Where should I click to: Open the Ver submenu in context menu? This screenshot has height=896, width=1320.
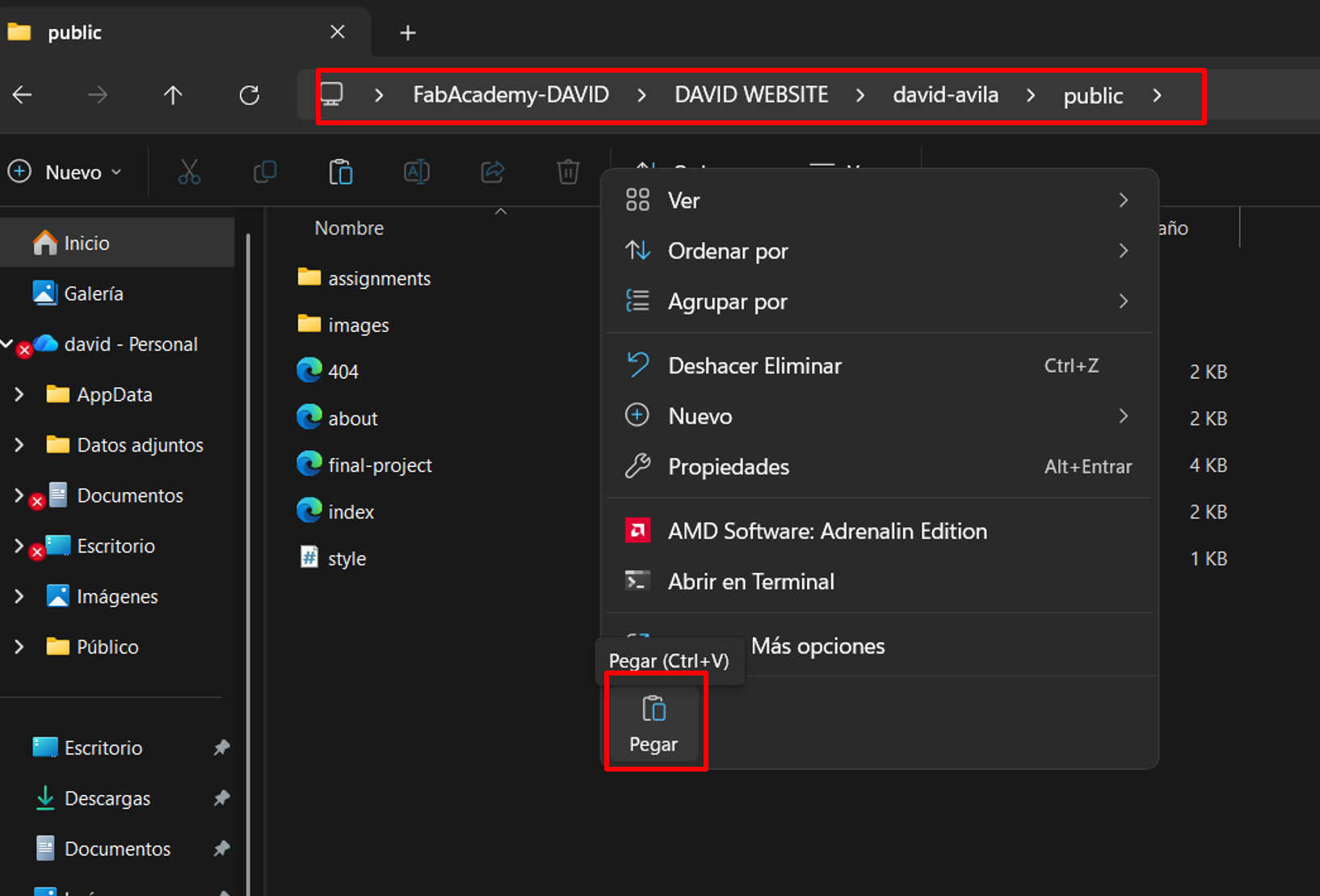[x=879, y=200]
